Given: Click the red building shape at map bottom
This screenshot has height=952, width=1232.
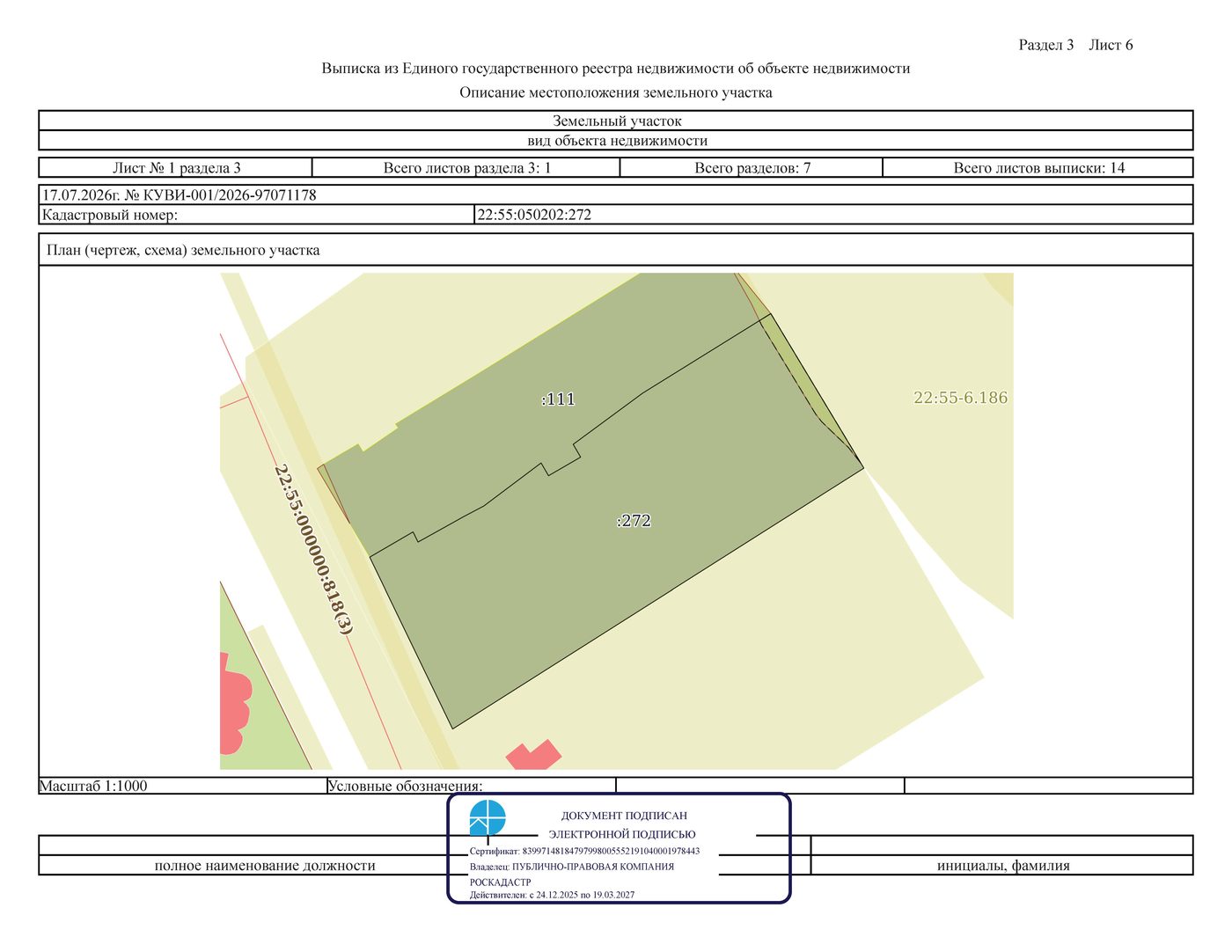Looking at the screenshot, I should (533, 756).
